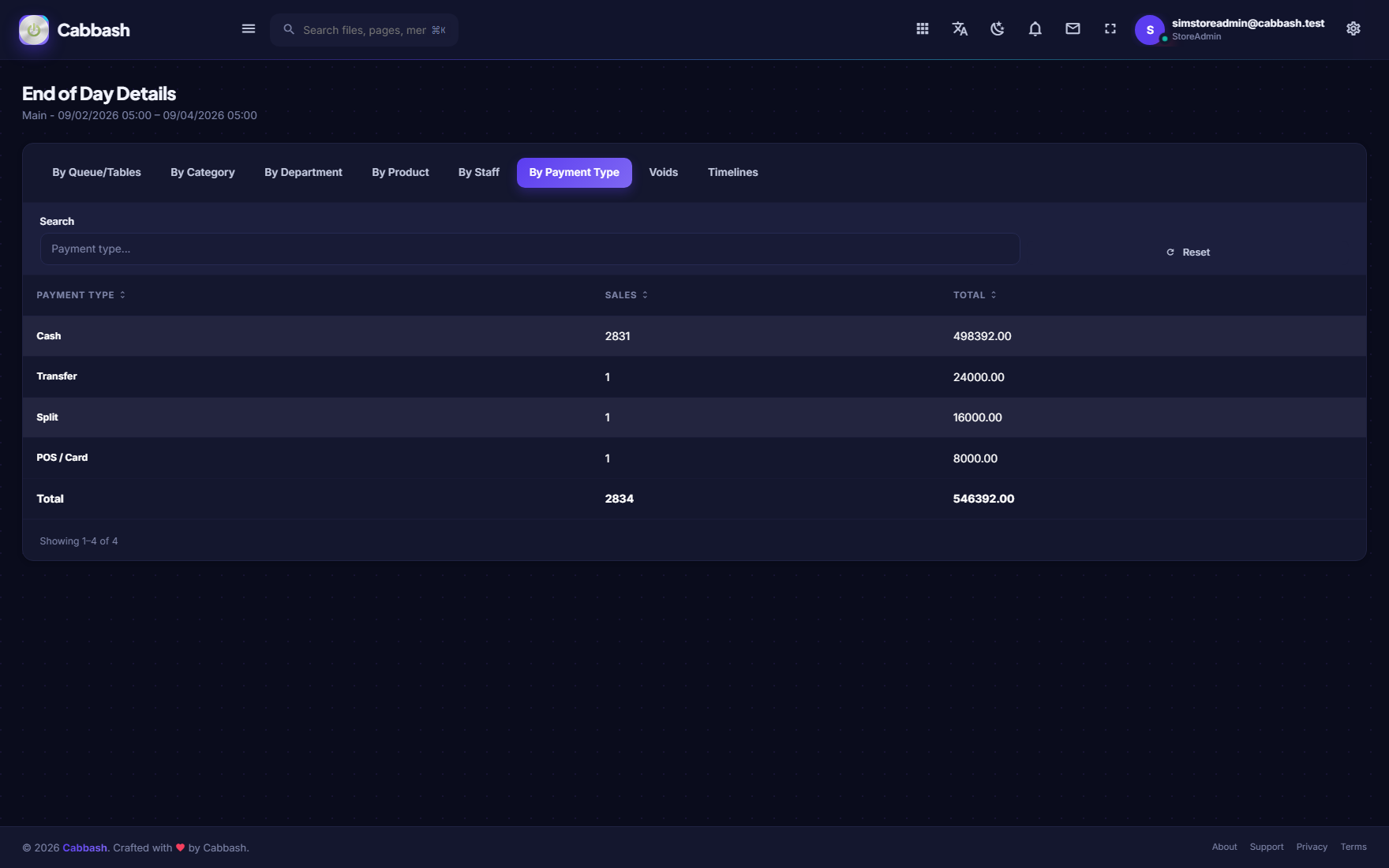
Task: Sort by Payment Type column
Action: pyautogui.click(x=80, y=295)
